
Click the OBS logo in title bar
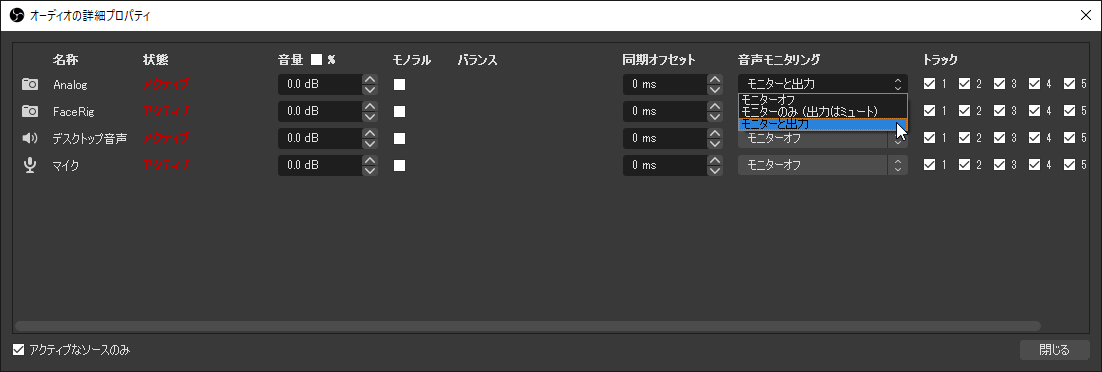coord(16,15)
